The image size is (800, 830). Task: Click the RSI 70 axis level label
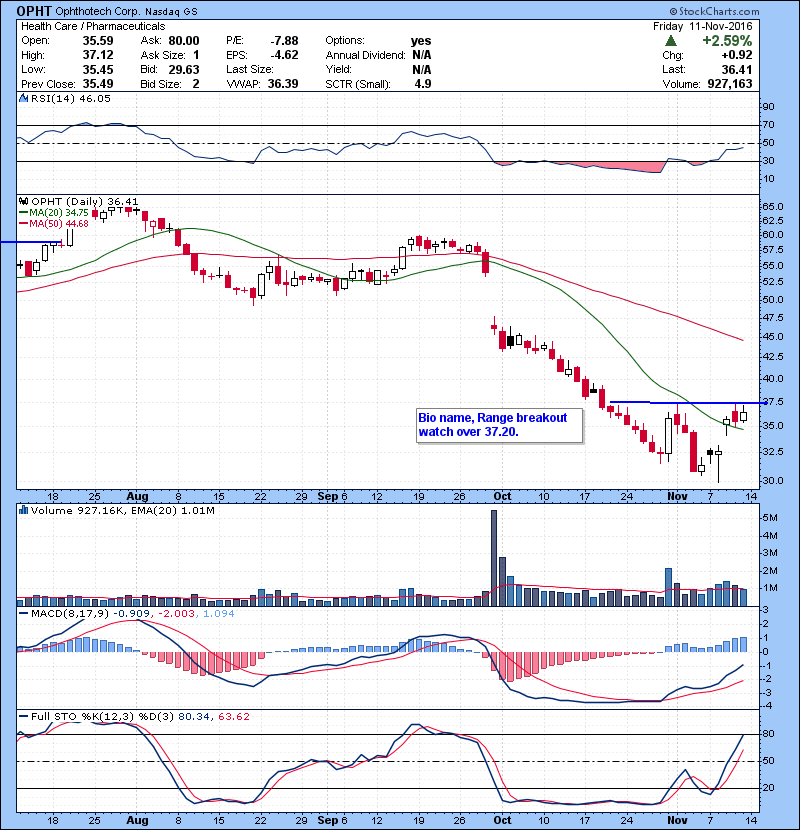768,124
